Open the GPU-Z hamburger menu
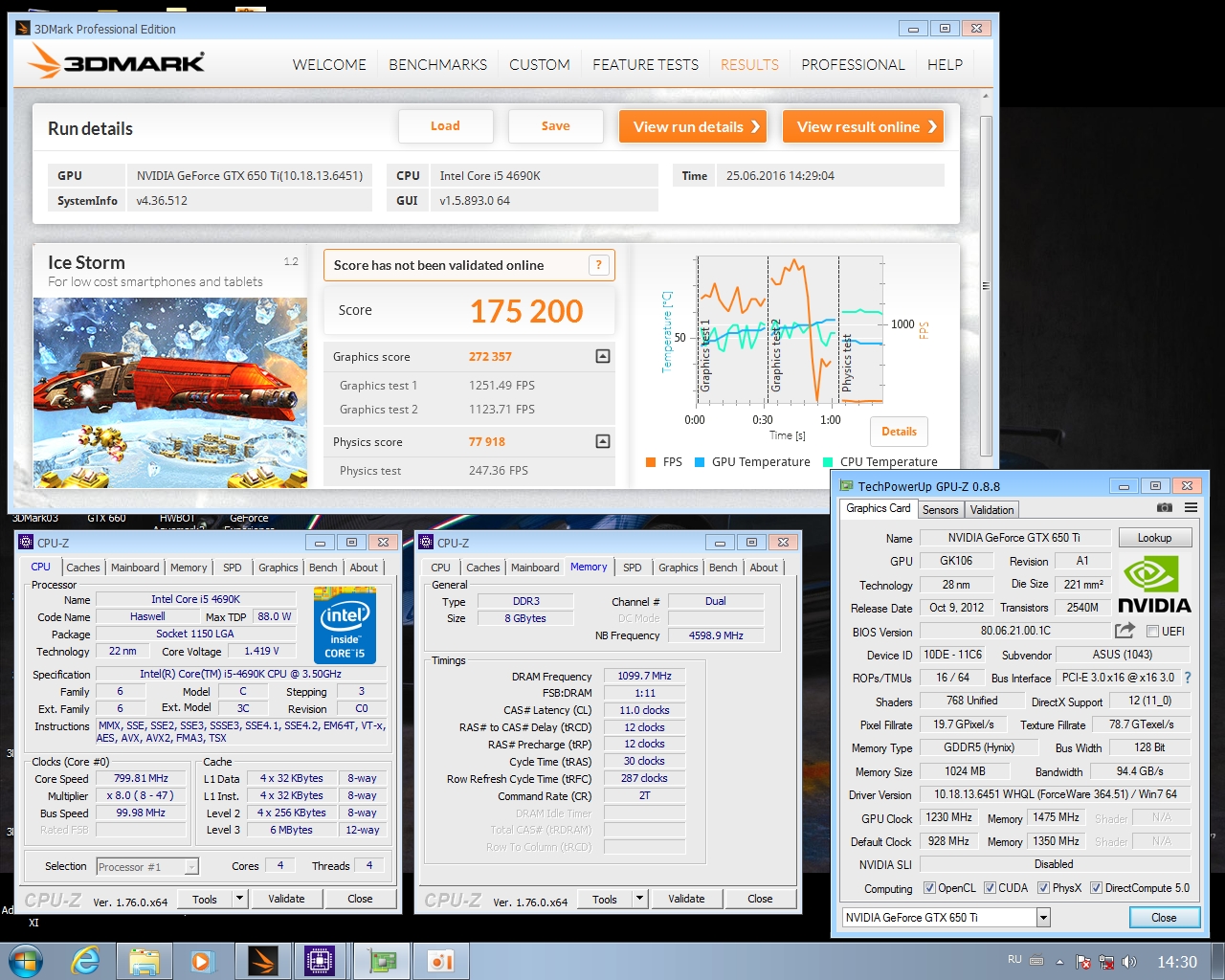The width and height of the screenshot is (1225, 980). [x=1191, y=508]
